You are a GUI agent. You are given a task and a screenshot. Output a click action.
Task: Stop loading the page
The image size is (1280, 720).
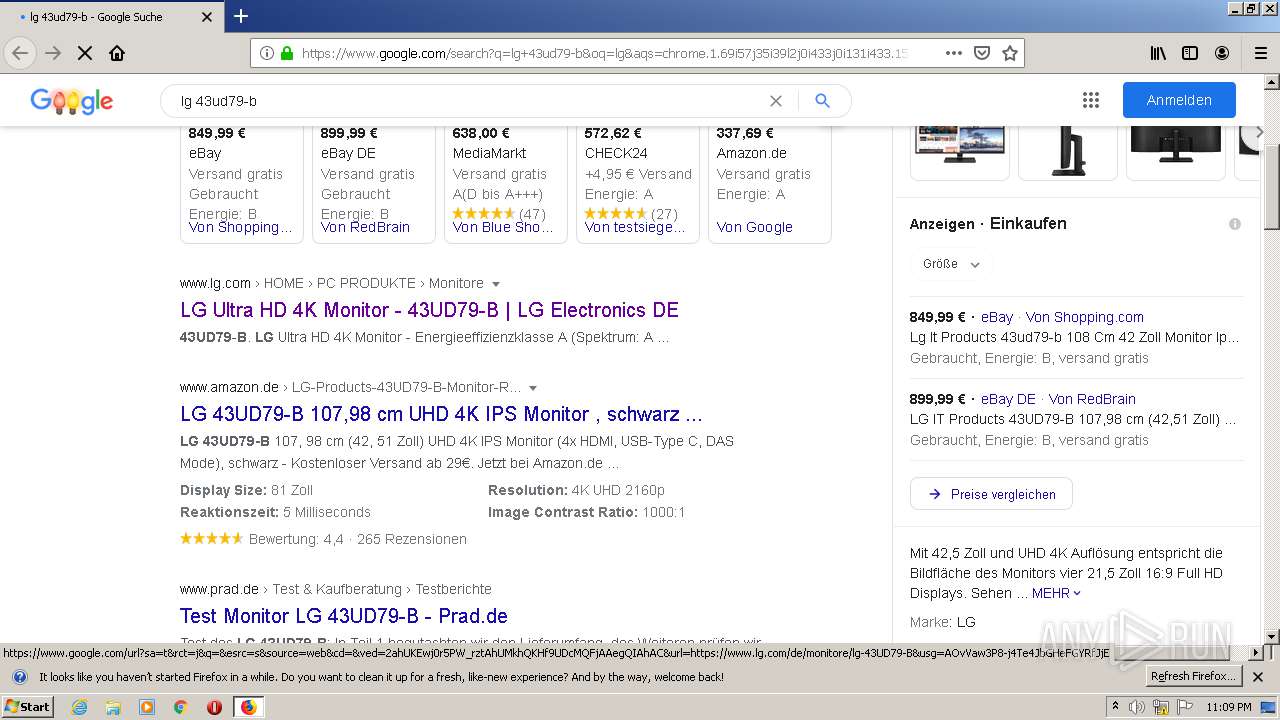click(85, 53)
